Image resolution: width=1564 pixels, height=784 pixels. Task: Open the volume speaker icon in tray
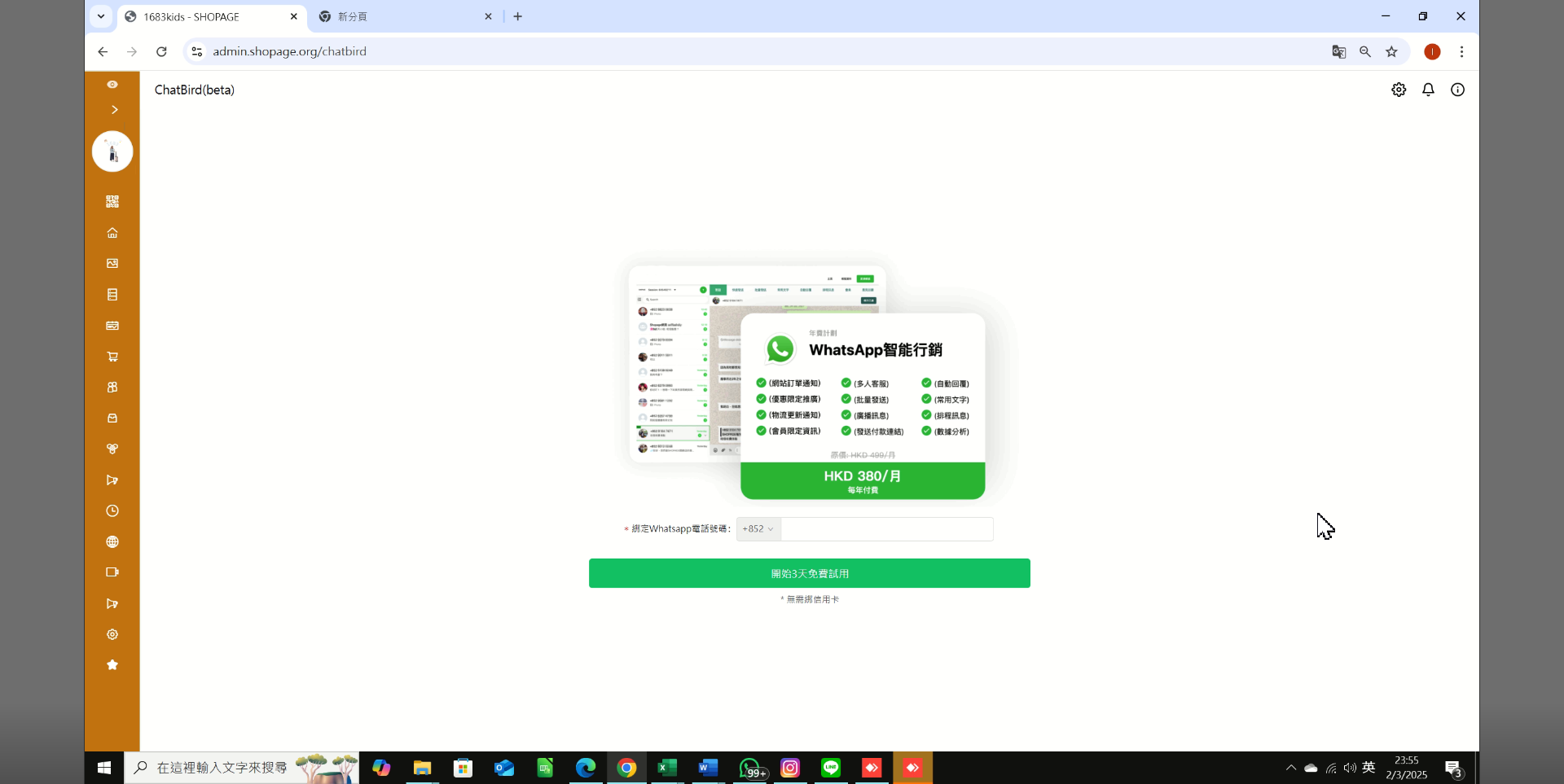point(1350,768)
